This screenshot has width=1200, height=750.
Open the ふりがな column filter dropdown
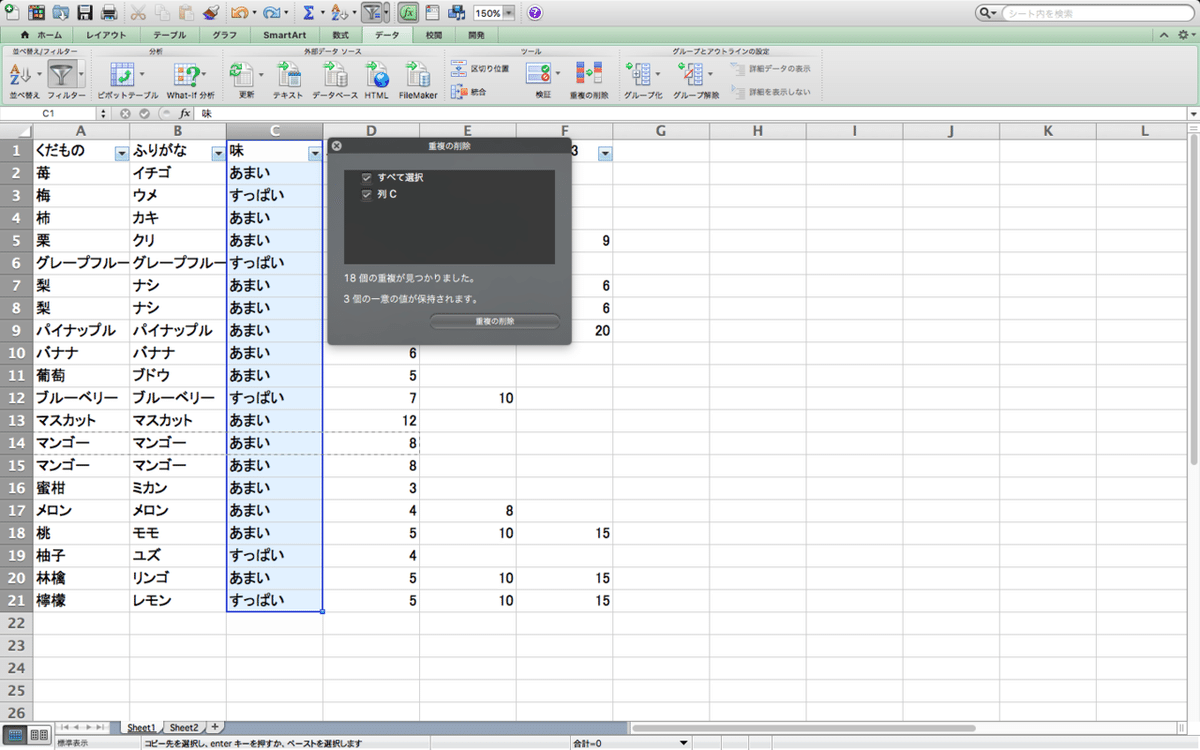point(218,153)
